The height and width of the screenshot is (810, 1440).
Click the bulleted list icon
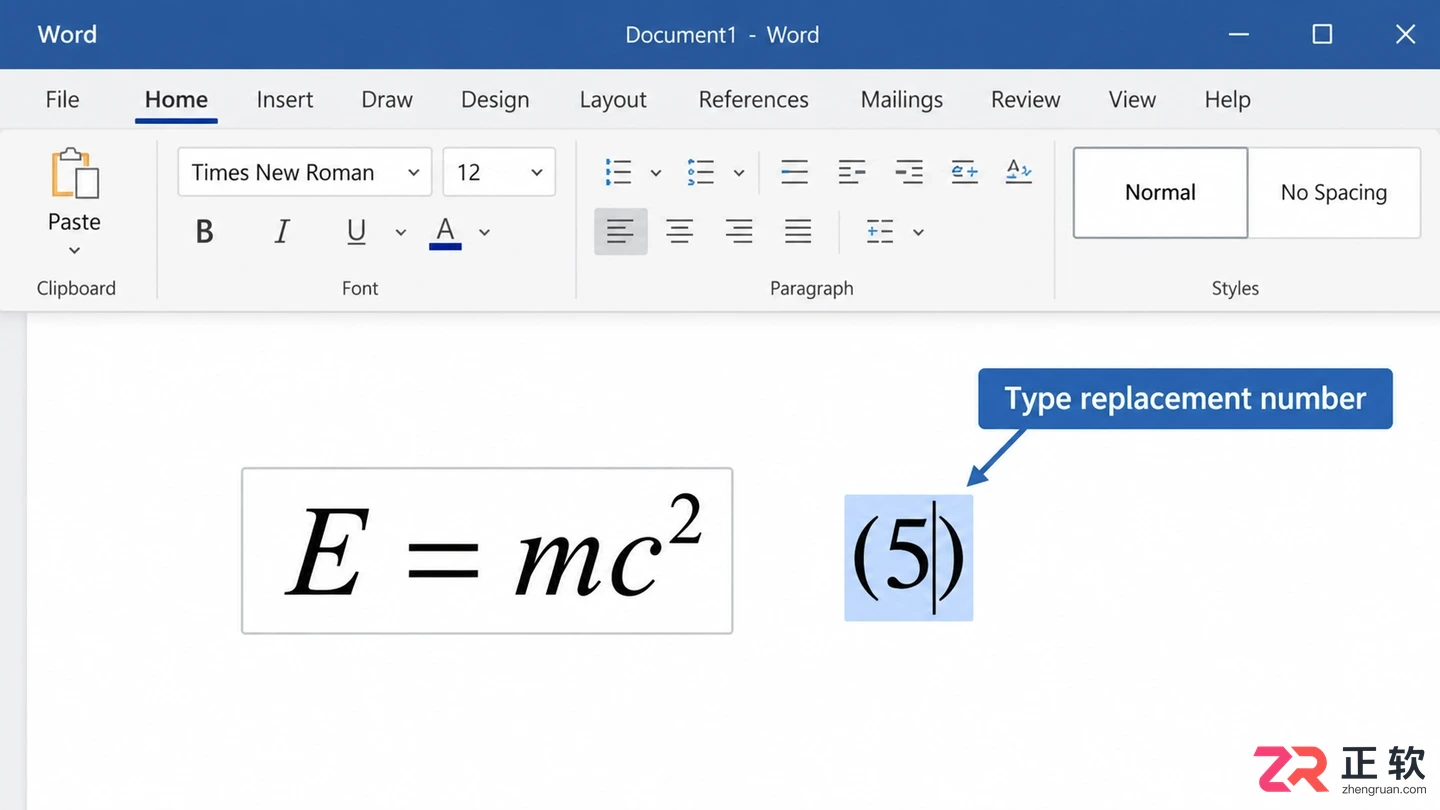(x=619, y=172)
